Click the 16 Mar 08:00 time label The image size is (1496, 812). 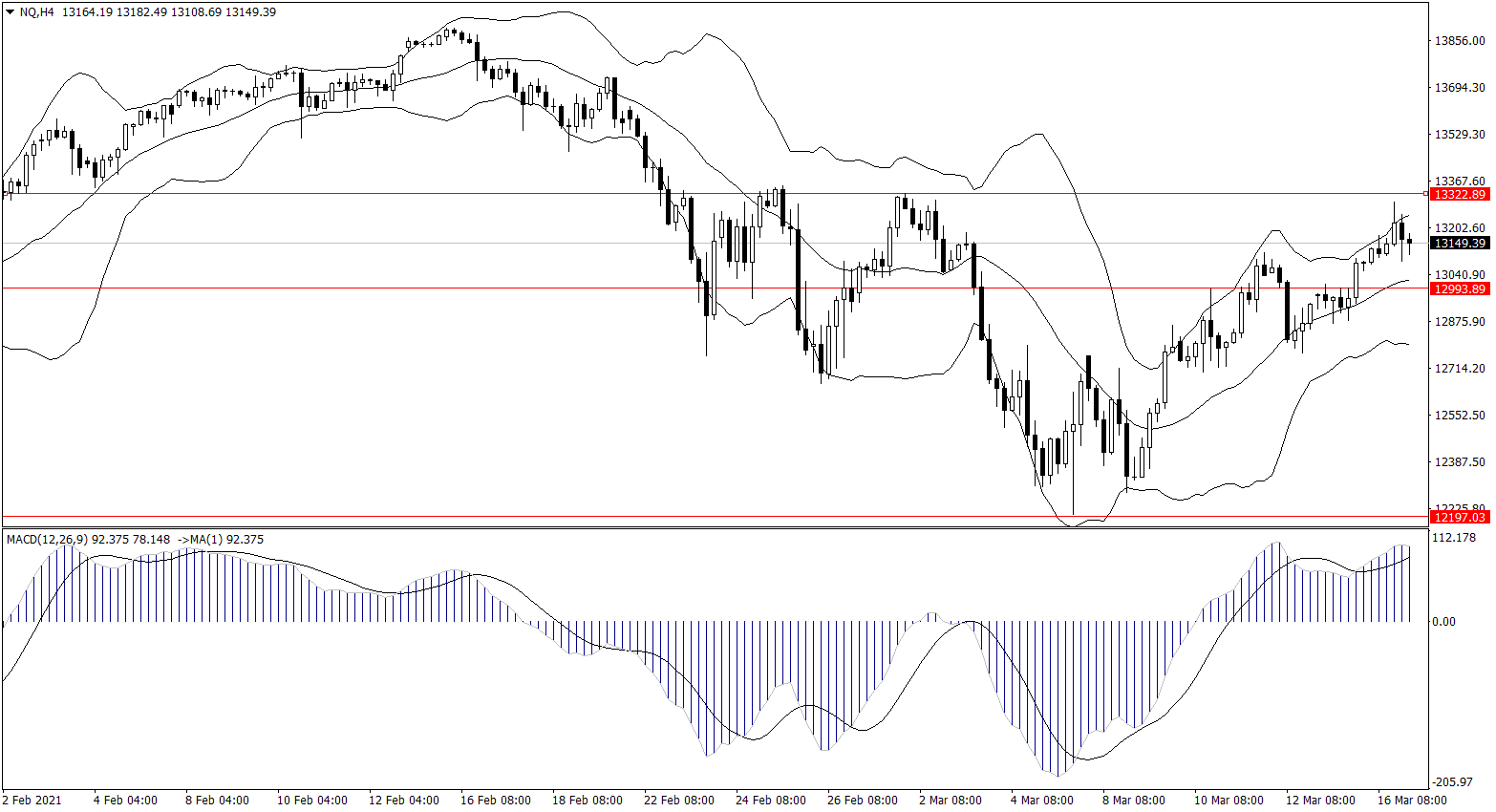[x=1411, y=801]
